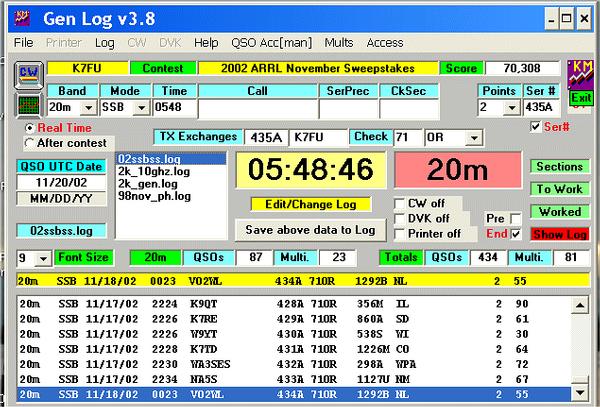
Task: Select the WA3SES log row
Action: 294,364
